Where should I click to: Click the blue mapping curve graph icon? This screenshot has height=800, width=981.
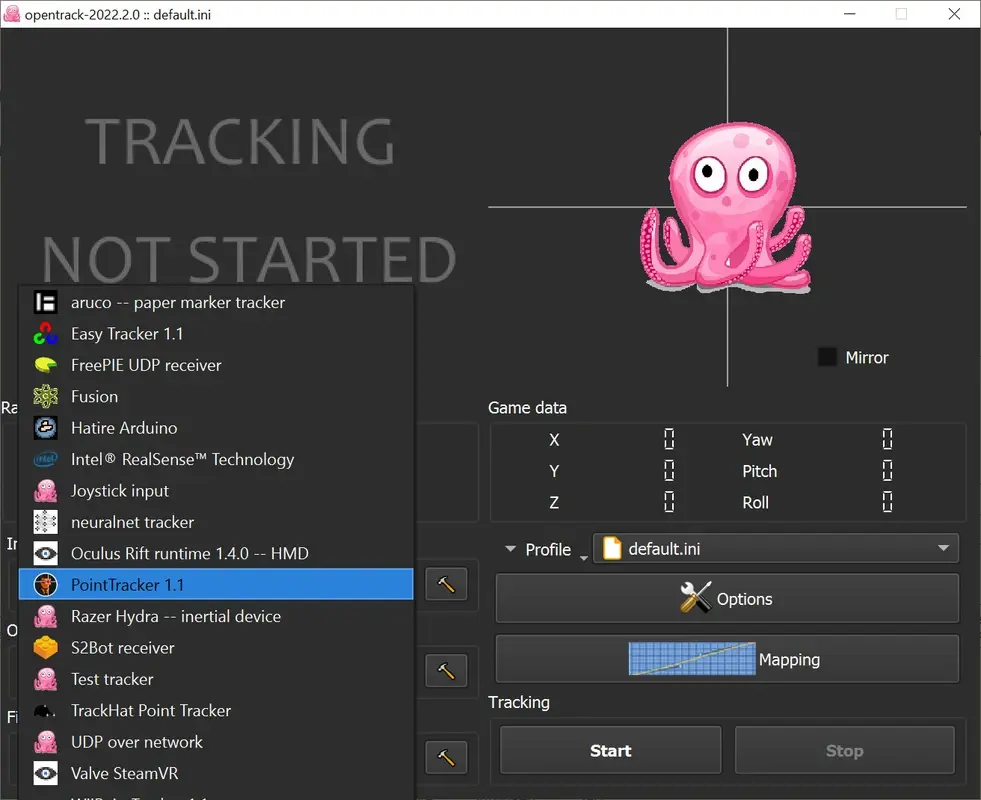tap(691, 659)
